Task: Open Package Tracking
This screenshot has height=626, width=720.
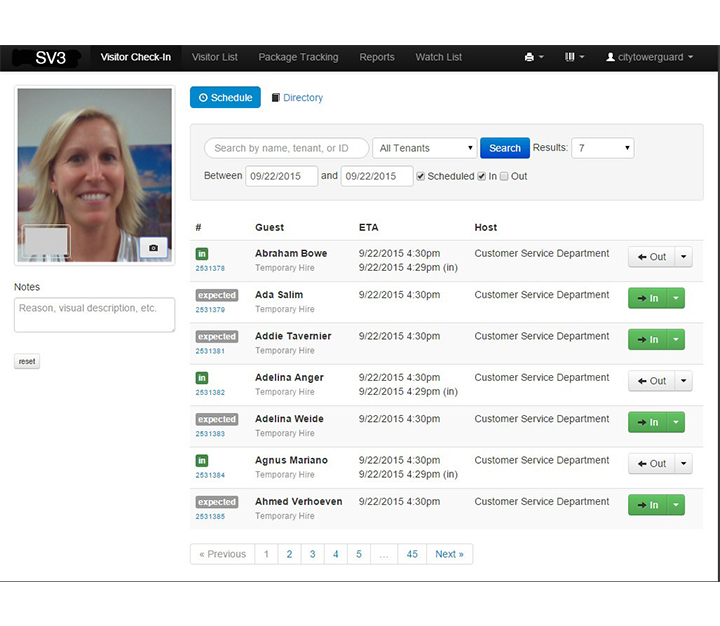Action: coord(298,57)
